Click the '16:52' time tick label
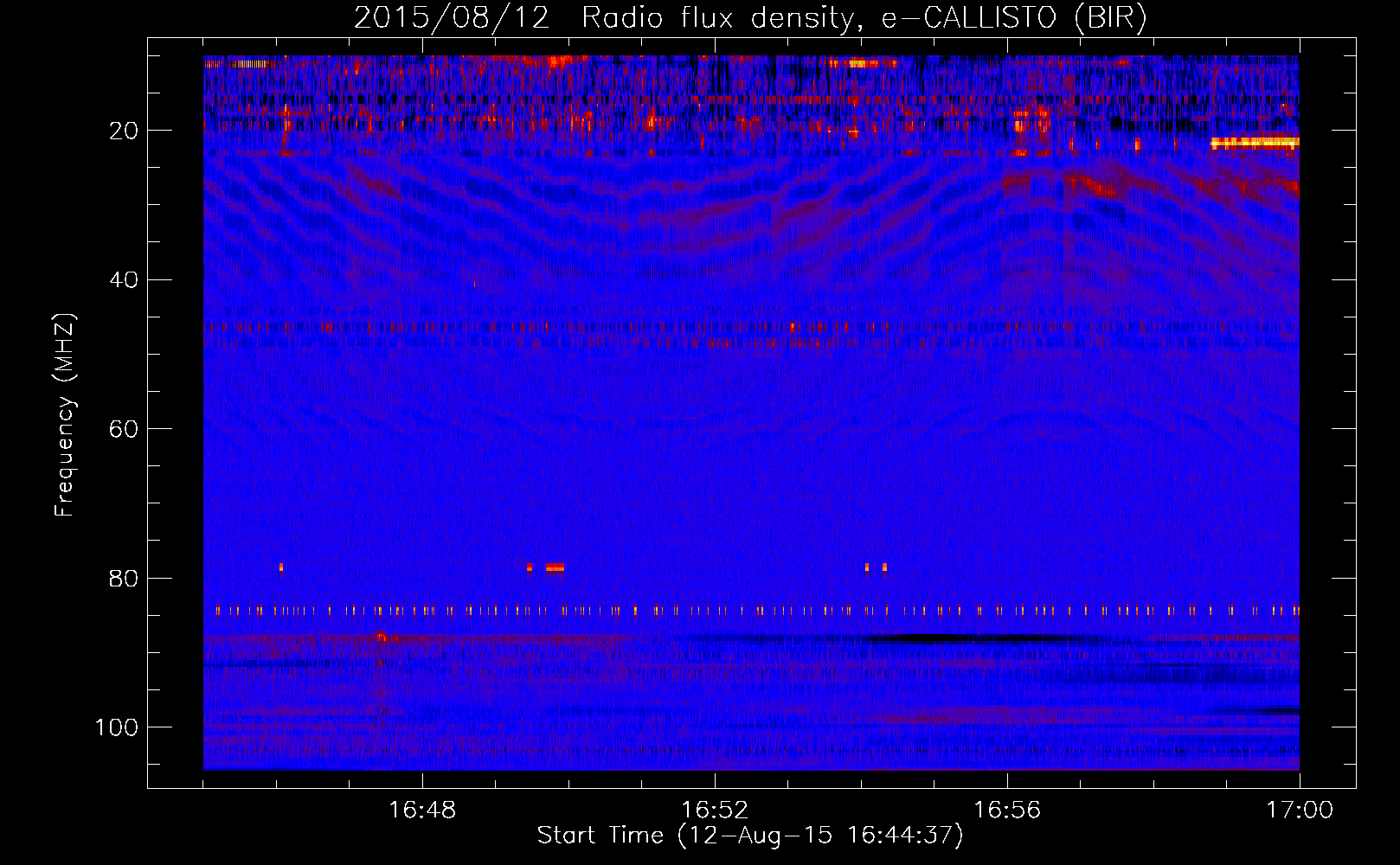The width and height of the screenshot is (1400, 865). tap(715, 811)
